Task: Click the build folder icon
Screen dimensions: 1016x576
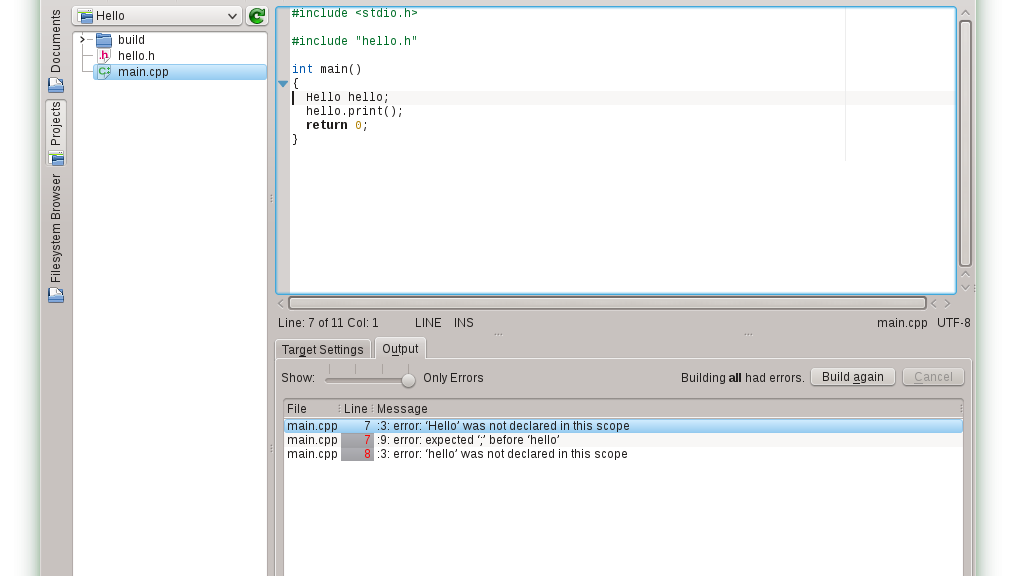Action: [x=104, y=40]
